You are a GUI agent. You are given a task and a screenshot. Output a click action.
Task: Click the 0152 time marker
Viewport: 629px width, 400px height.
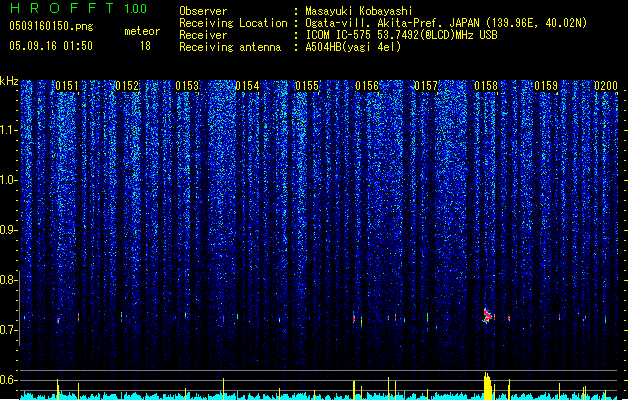point(127,86)
